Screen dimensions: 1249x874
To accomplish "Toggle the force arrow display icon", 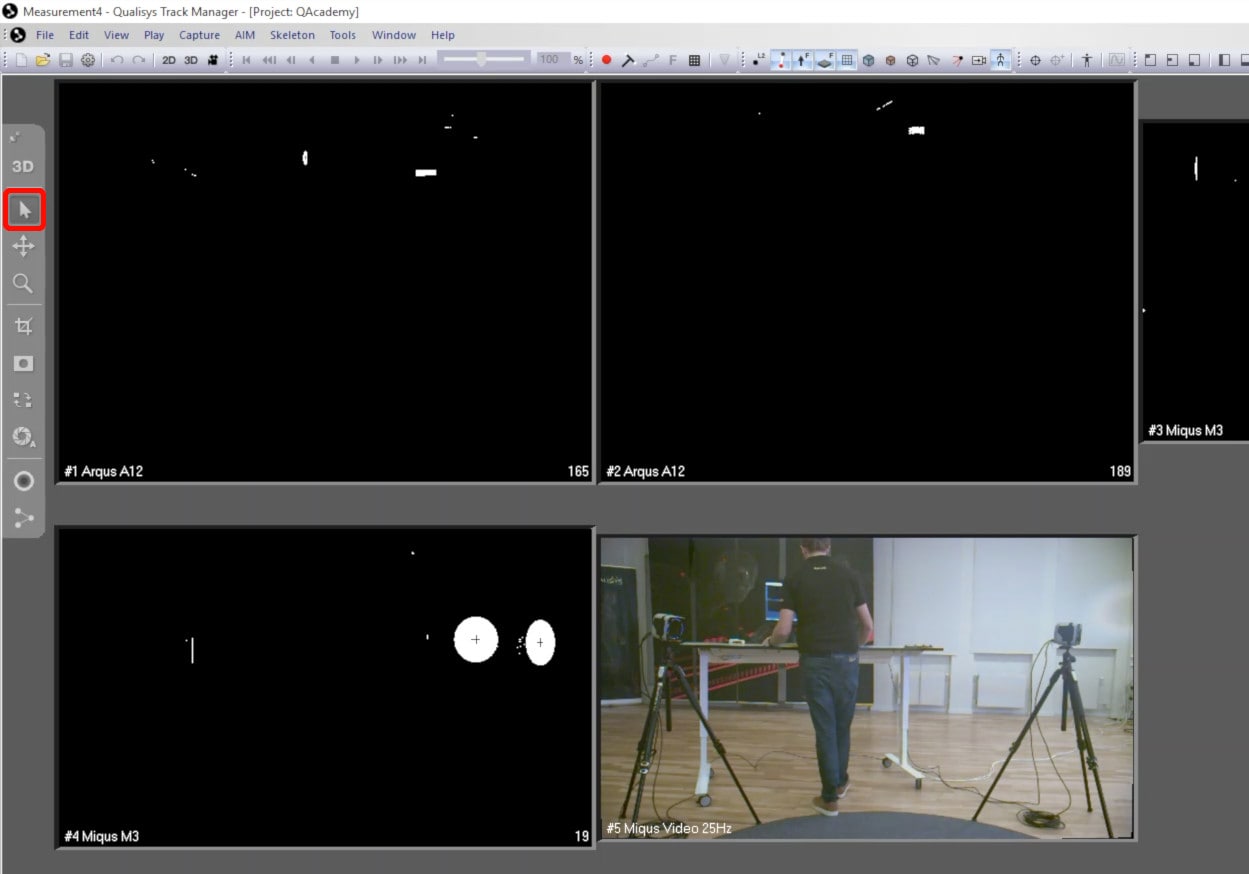I will pyautogui.click(x=803, y=60).
